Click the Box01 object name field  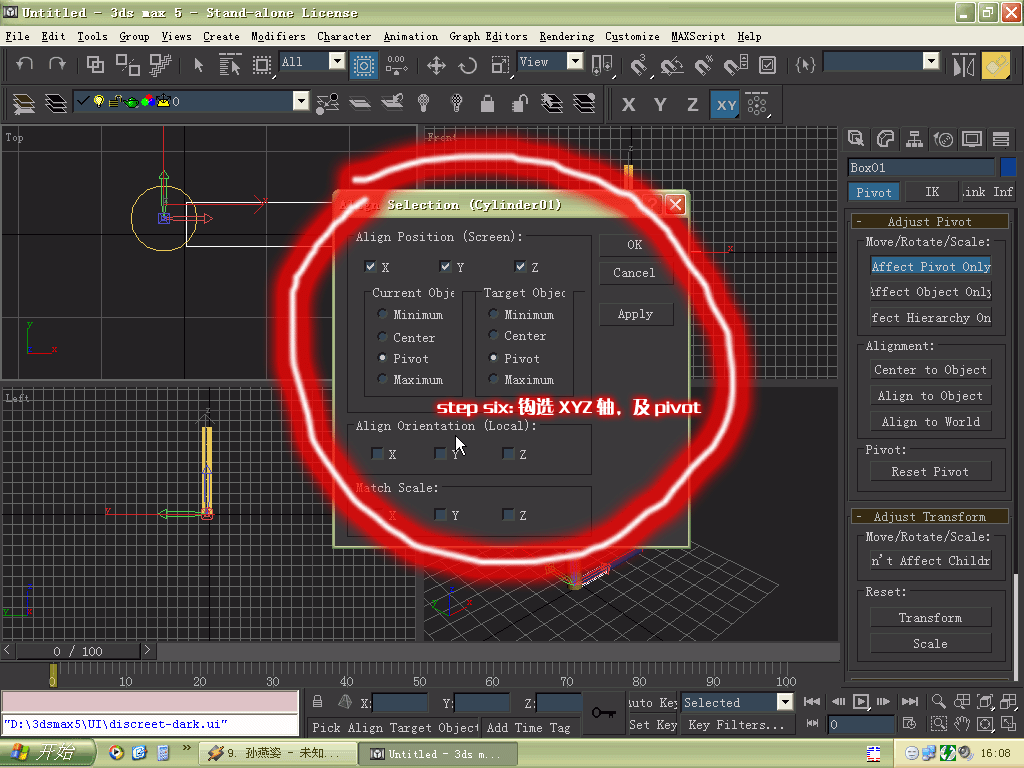pos(921,167)
